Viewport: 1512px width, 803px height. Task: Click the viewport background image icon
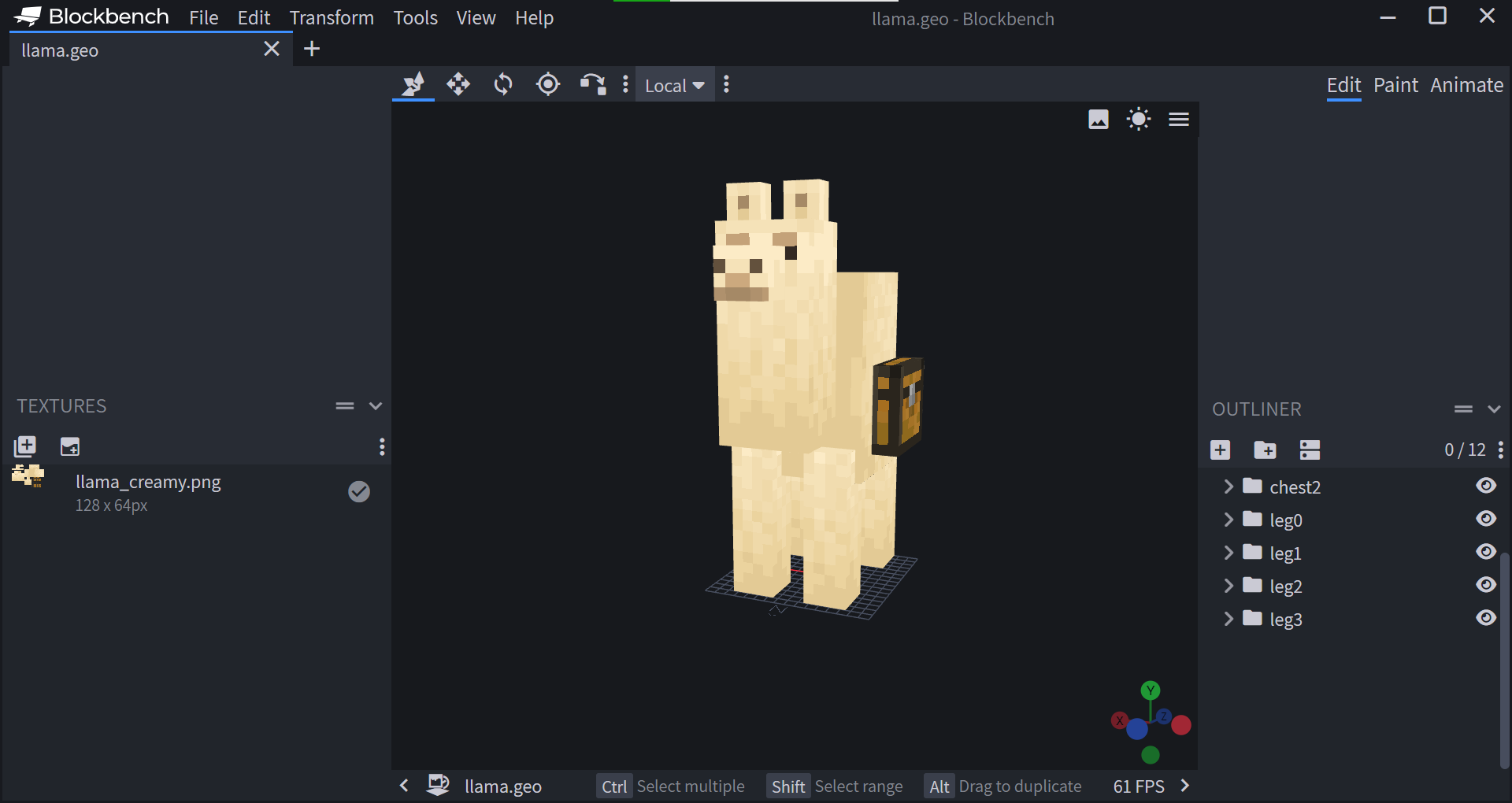click(1099, 120)
